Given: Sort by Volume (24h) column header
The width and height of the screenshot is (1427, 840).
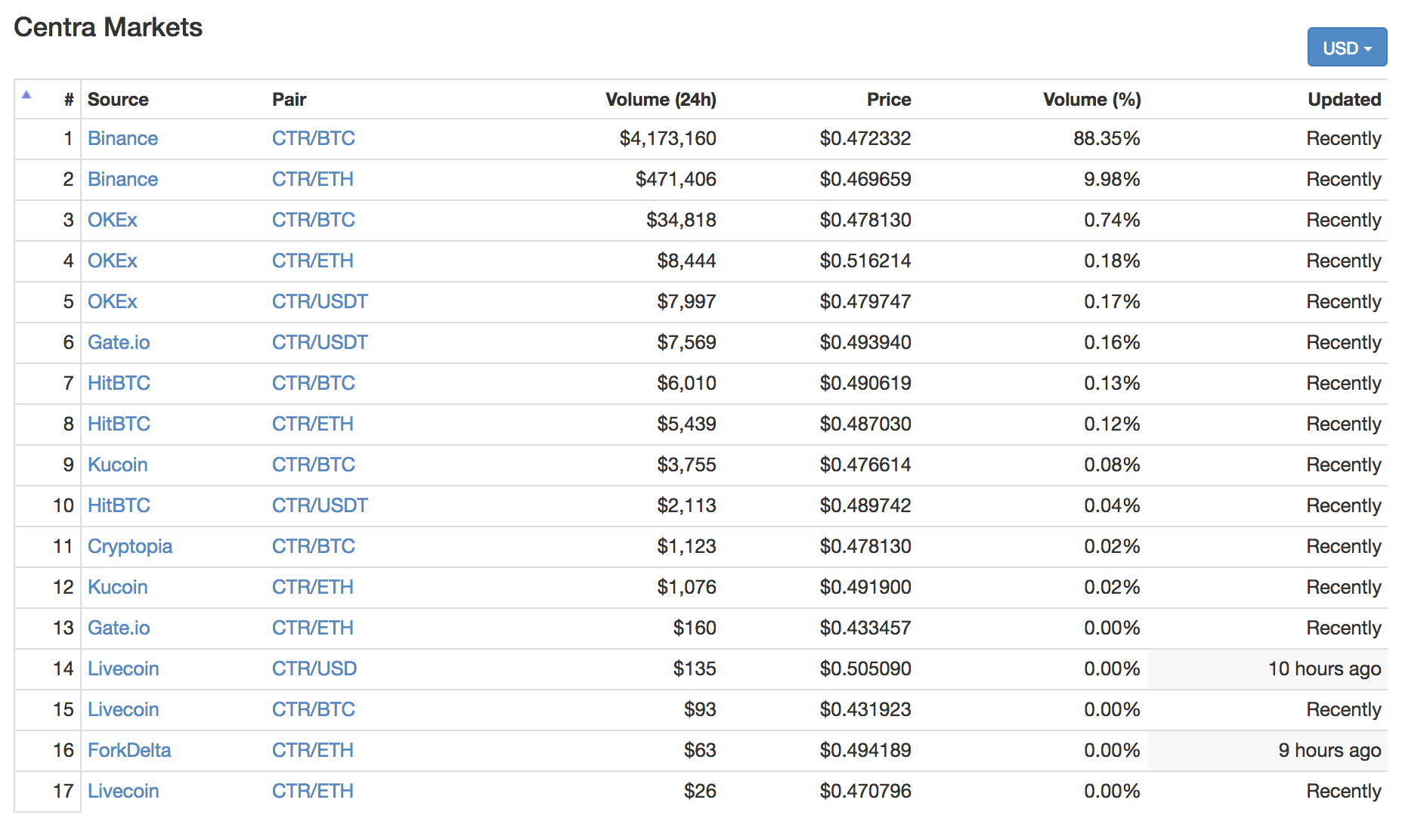Looking at the screenshot, I should click(x=661, y=99).
